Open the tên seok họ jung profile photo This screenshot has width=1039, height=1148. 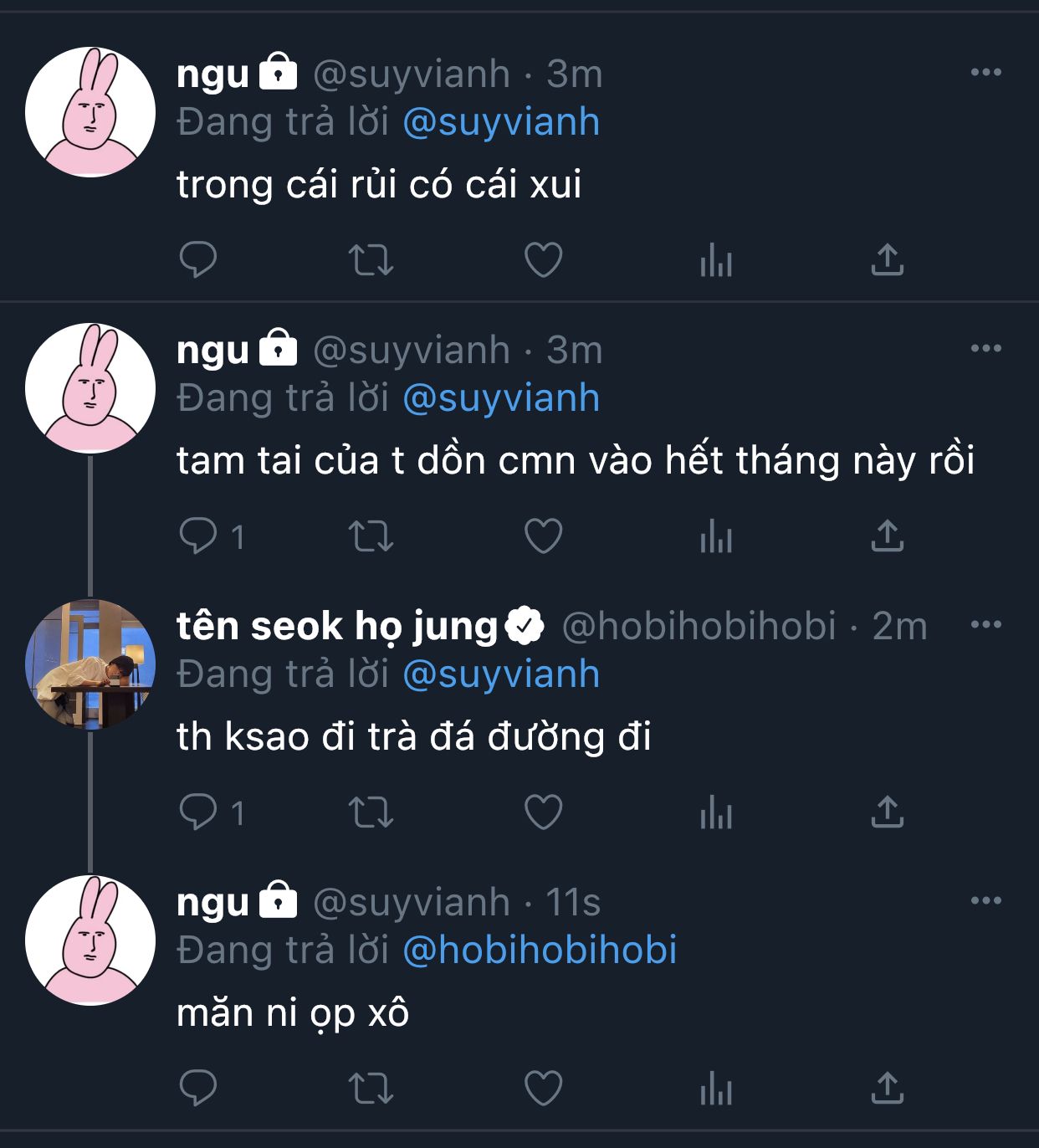(x=90, y=664)
